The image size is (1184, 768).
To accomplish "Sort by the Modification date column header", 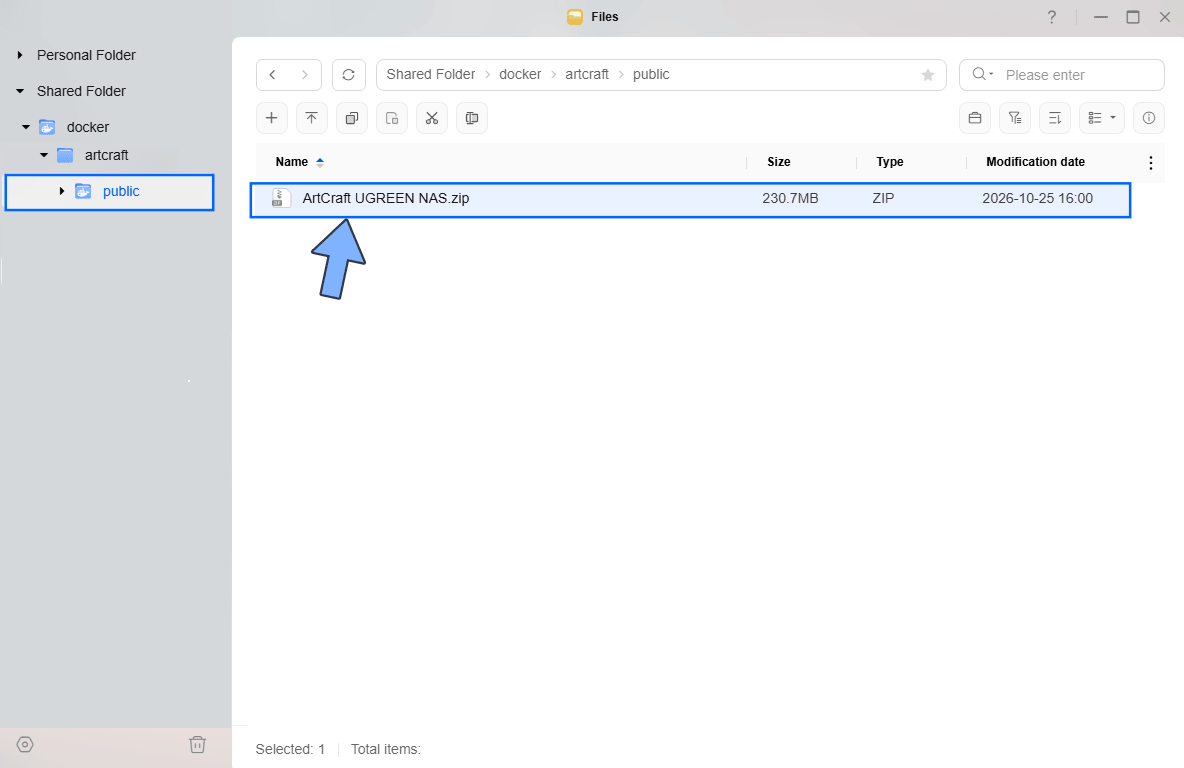I will point(1035,162).
